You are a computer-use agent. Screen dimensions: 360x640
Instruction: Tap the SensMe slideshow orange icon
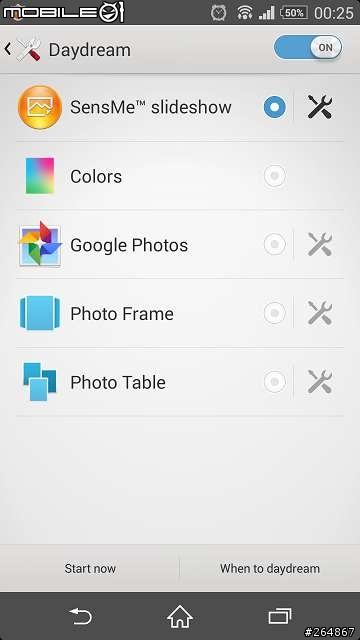tap(40, 107)
